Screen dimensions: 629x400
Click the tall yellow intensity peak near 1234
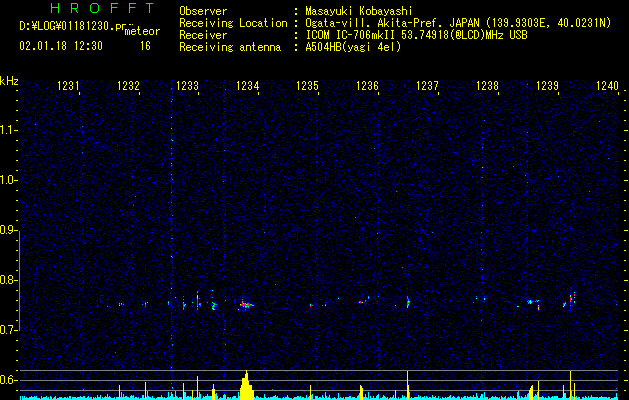(x=247, y=385)
